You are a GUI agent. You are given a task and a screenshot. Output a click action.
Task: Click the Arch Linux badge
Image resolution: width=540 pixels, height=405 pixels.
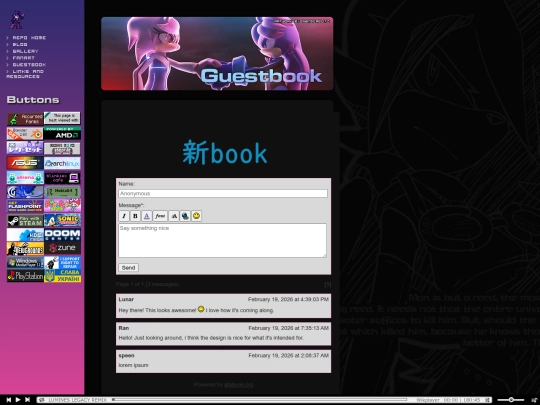click(62, 163)
